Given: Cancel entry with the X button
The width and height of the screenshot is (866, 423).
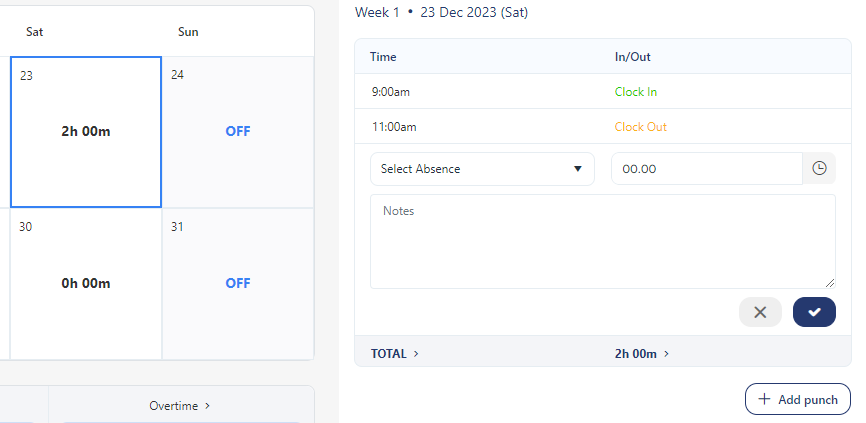Looking at the screenshot, I should (760, 312).
